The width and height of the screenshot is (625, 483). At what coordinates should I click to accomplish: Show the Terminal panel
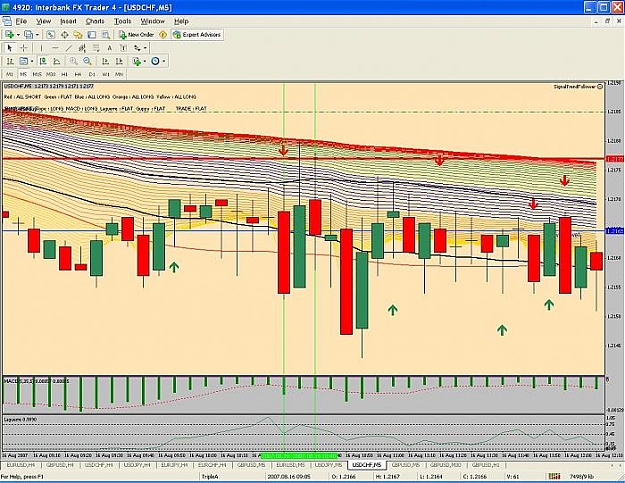(x=92, y=35)
